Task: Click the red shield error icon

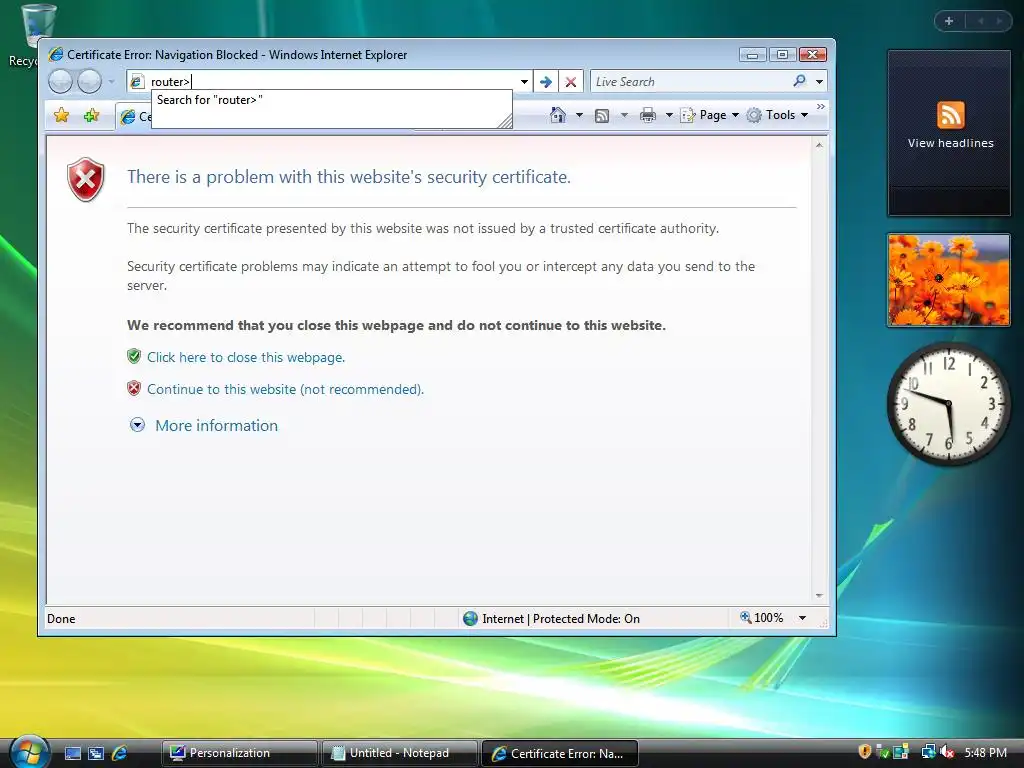Action: pos(86,179)
